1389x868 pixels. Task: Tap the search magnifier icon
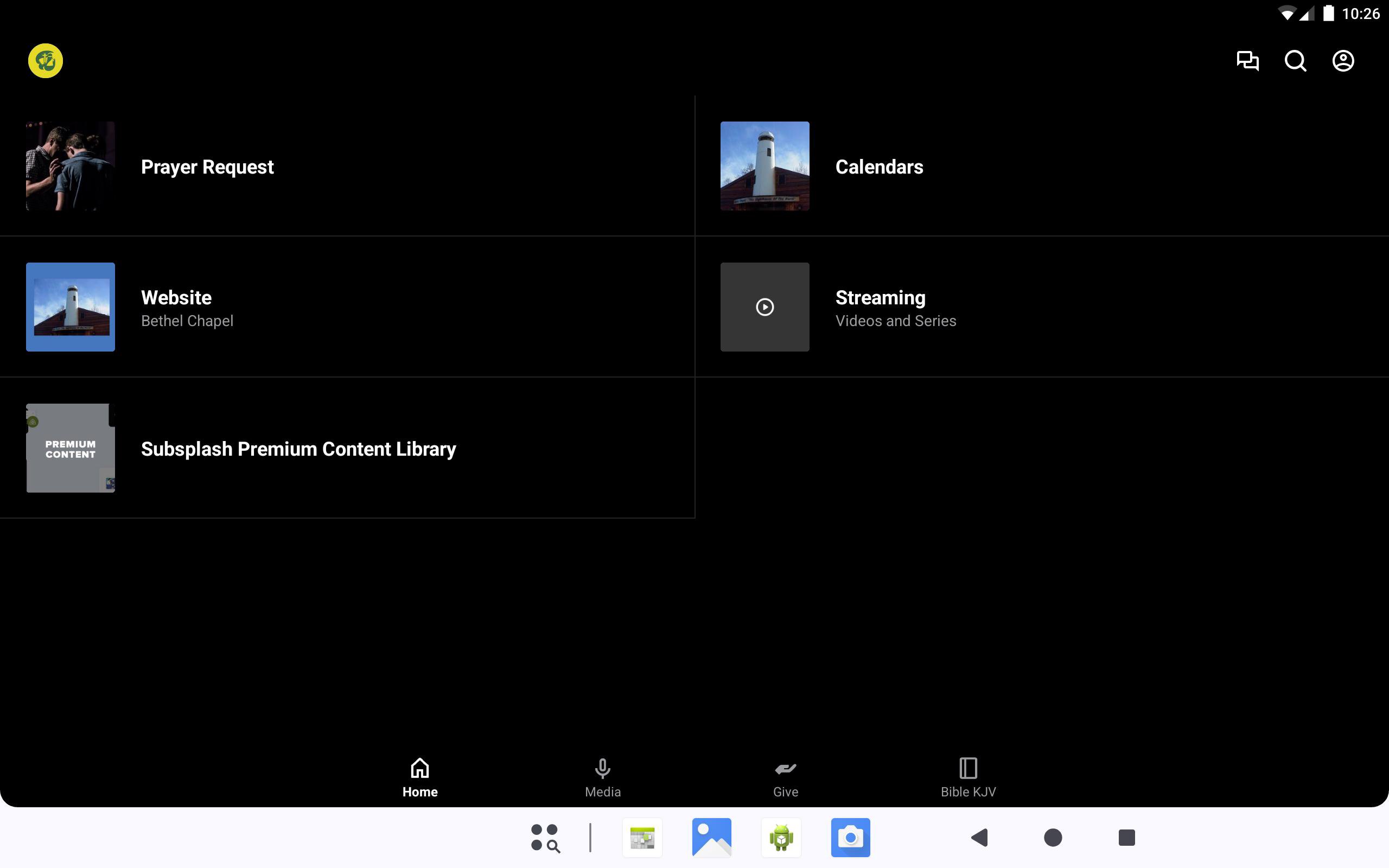coord(1295,61)
